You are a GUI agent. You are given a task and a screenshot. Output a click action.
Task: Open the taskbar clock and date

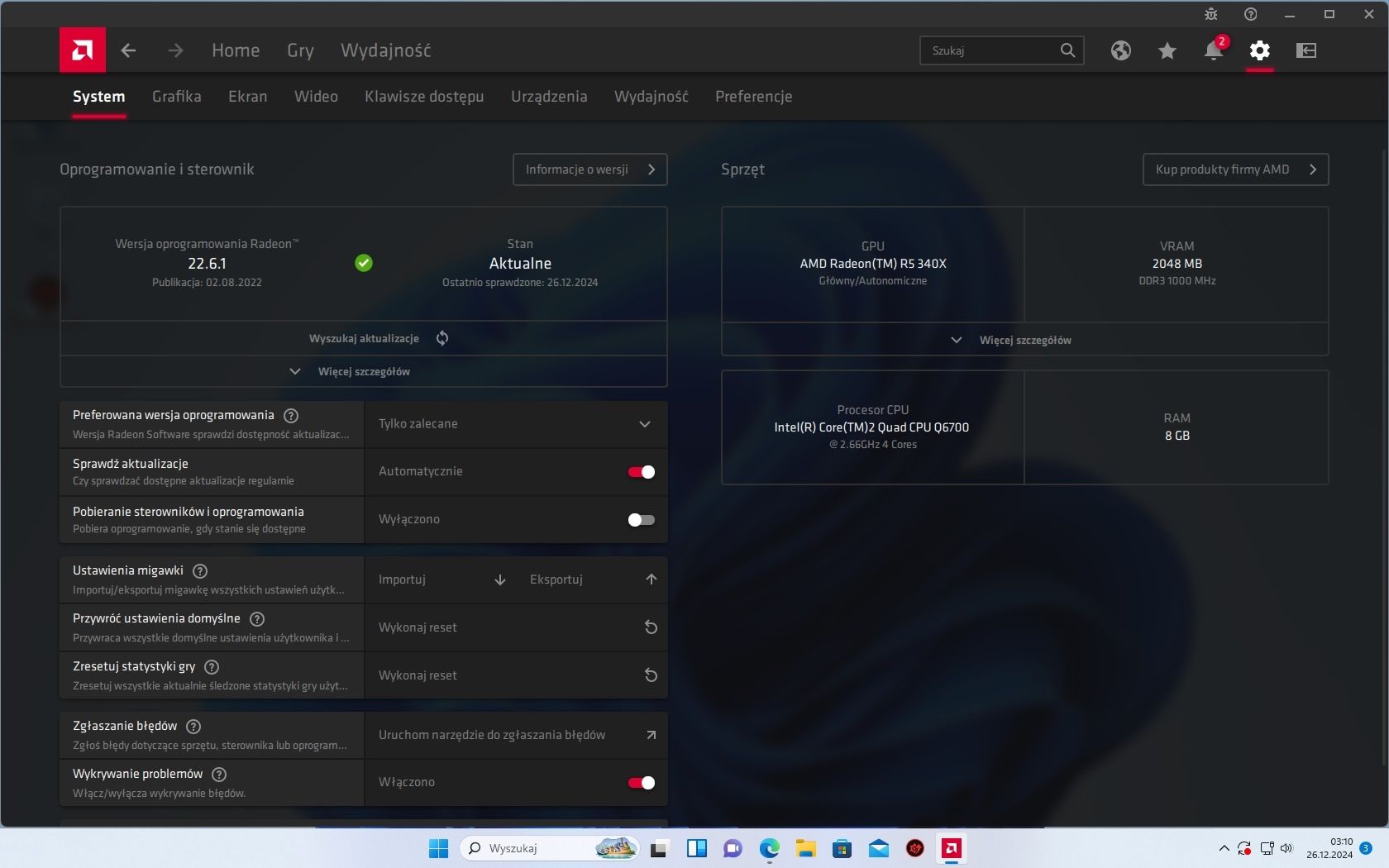[1329, 848]
